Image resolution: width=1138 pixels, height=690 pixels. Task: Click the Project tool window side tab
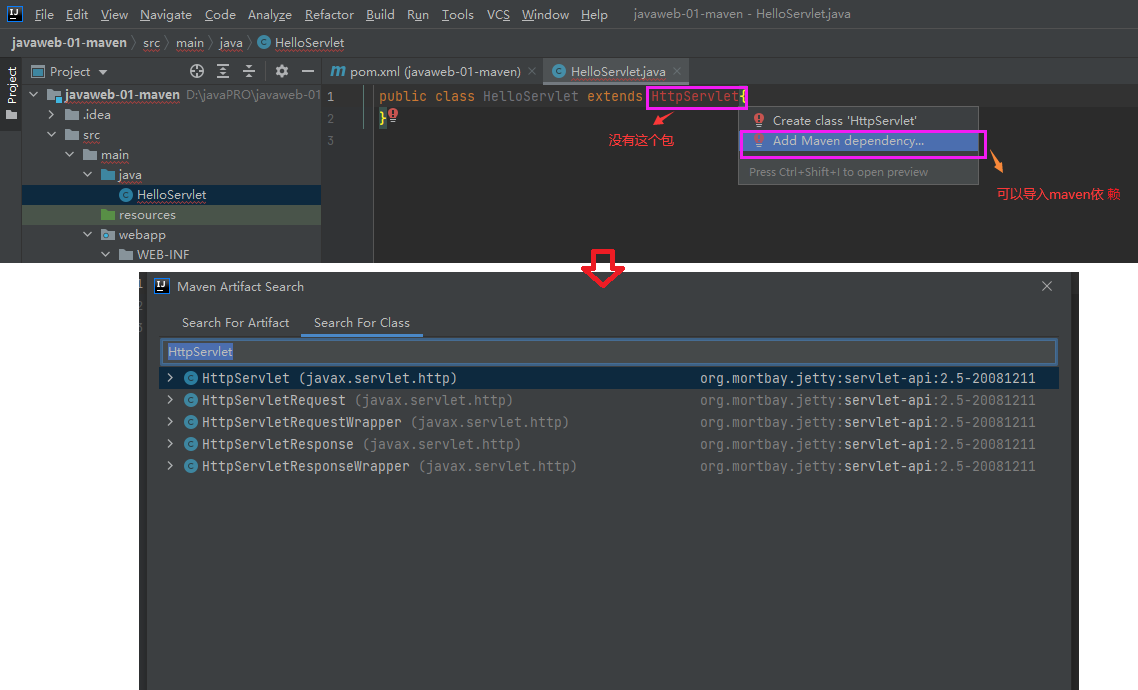12,93
